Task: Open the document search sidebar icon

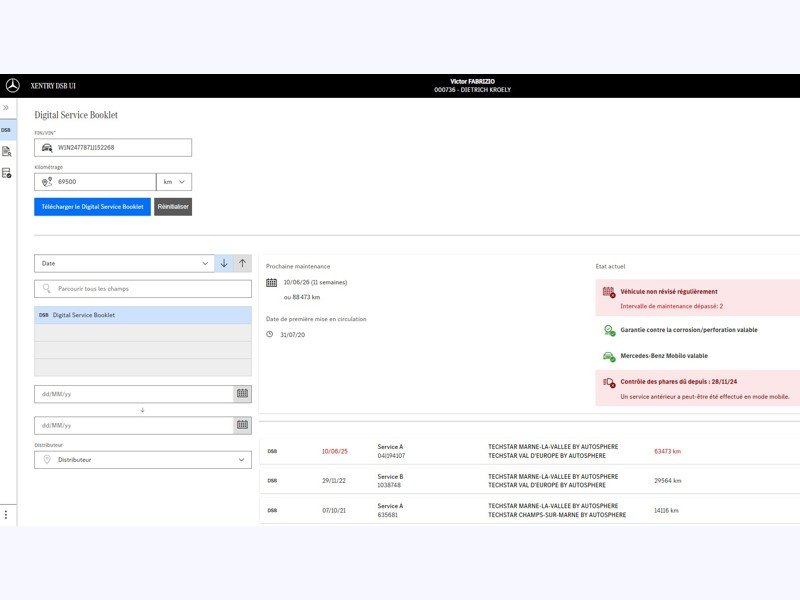Action: click(6, 151)
